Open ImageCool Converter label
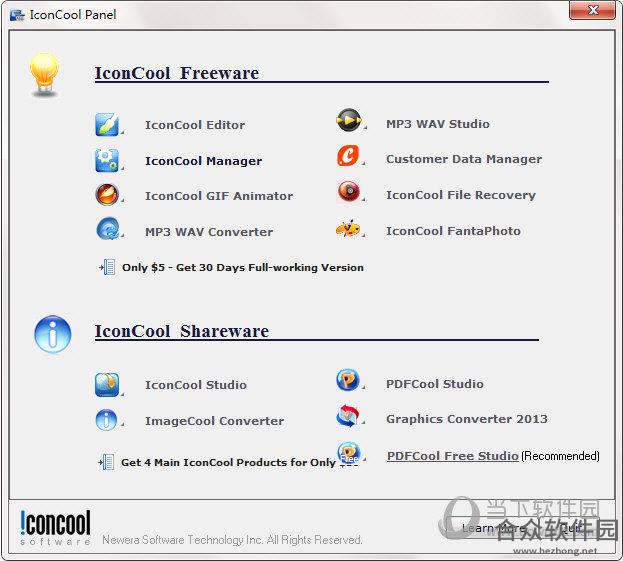 coord(215,421)
